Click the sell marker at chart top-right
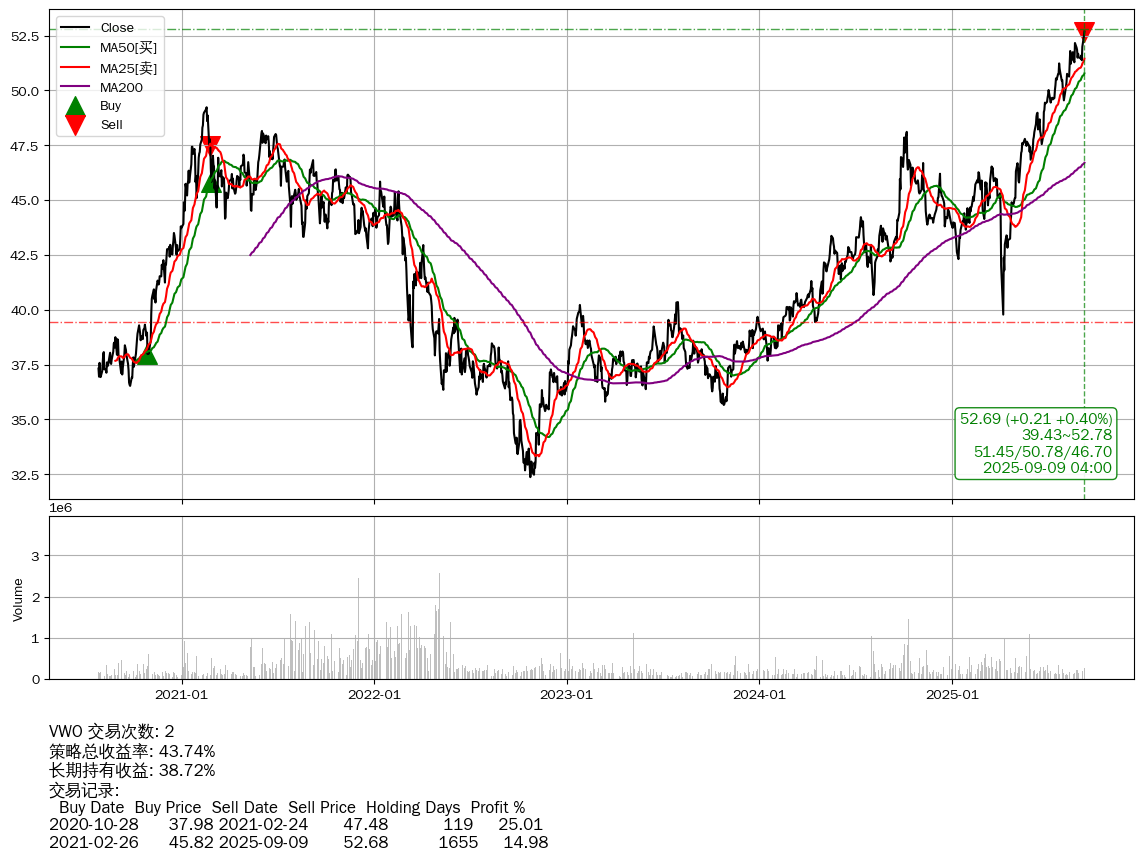 (1084, 31)
